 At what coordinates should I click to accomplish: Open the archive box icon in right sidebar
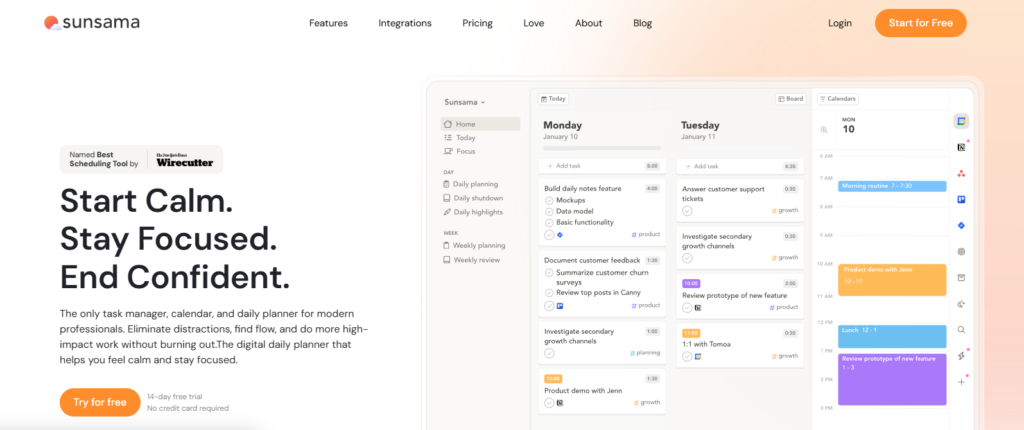(961, 277)
